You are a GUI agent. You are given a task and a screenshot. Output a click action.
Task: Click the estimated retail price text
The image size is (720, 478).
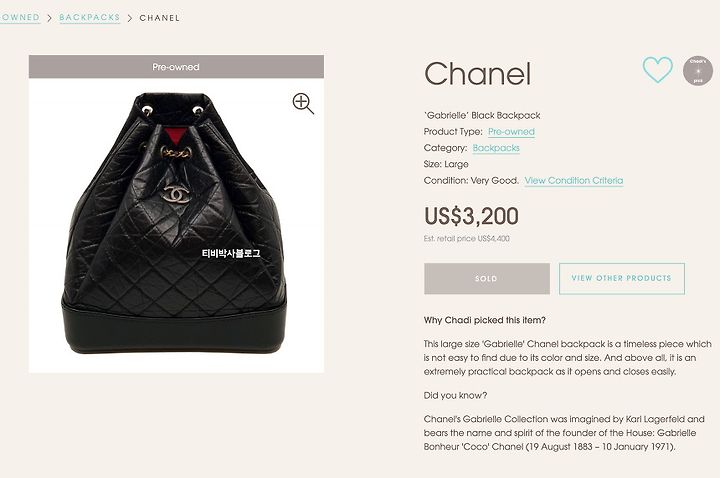467,238
